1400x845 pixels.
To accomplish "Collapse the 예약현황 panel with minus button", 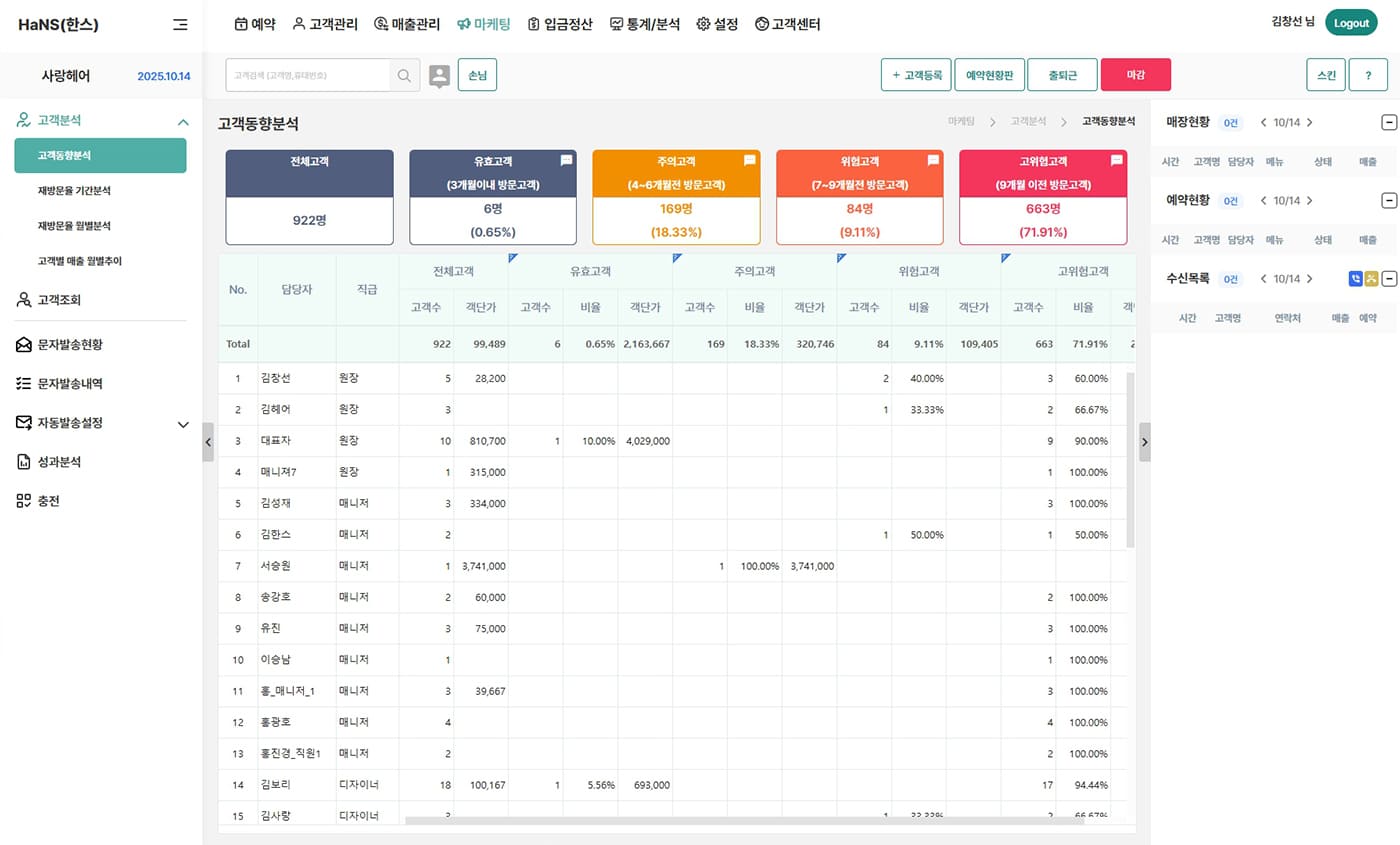I will [x=1388, y=201].
